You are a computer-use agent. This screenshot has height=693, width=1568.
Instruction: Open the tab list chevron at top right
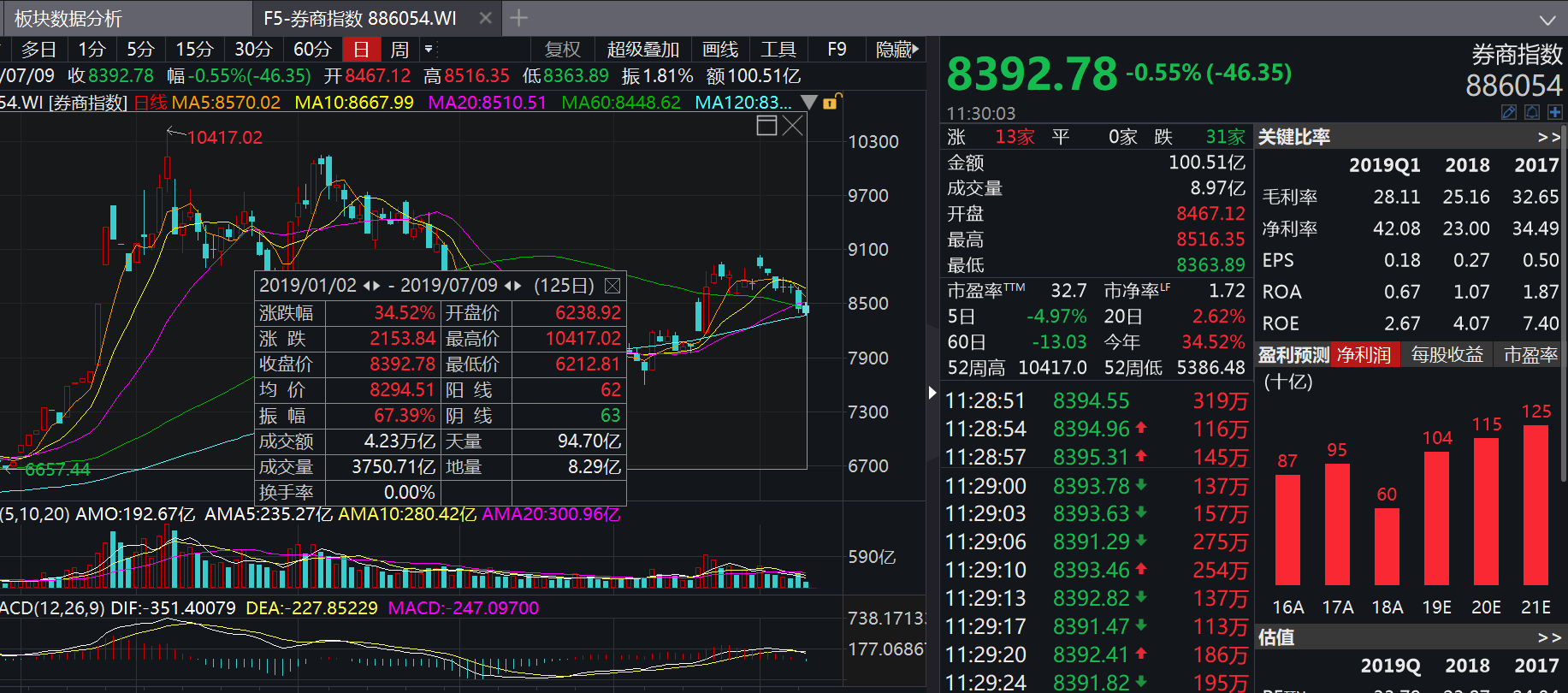click(x=1547, y=20)
